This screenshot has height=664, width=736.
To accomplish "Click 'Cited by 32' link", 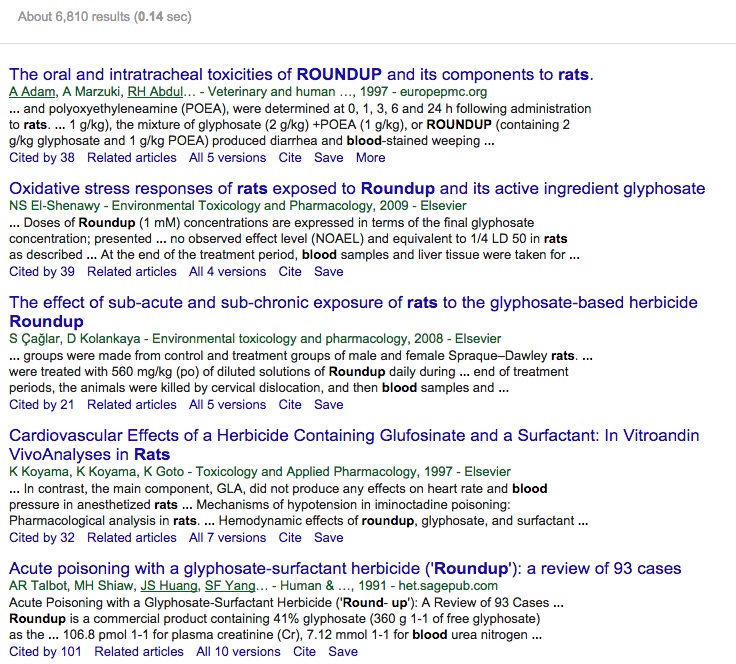I will click(42, 537).
